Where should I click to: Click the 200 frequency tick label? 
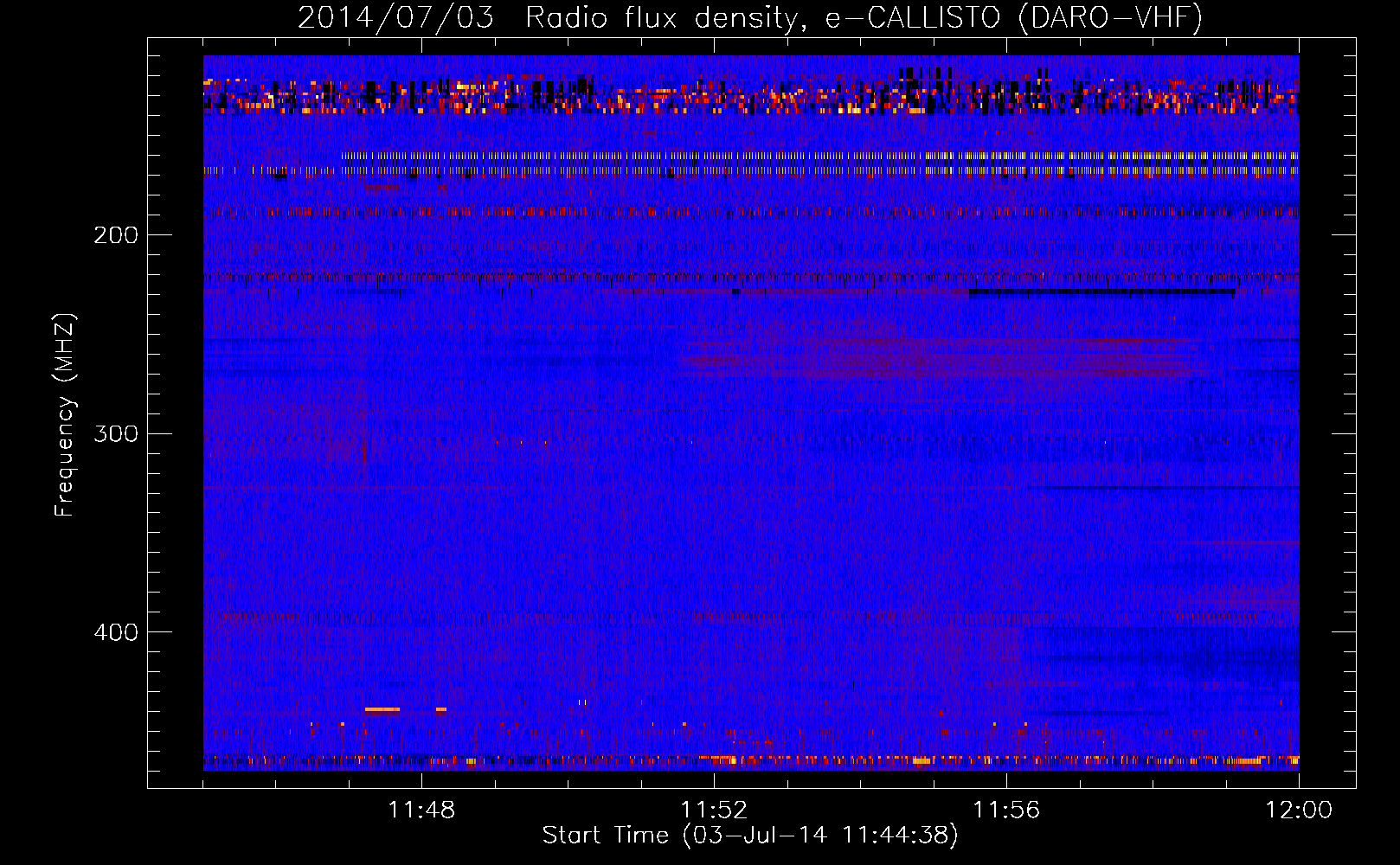[x=116, y=235]
